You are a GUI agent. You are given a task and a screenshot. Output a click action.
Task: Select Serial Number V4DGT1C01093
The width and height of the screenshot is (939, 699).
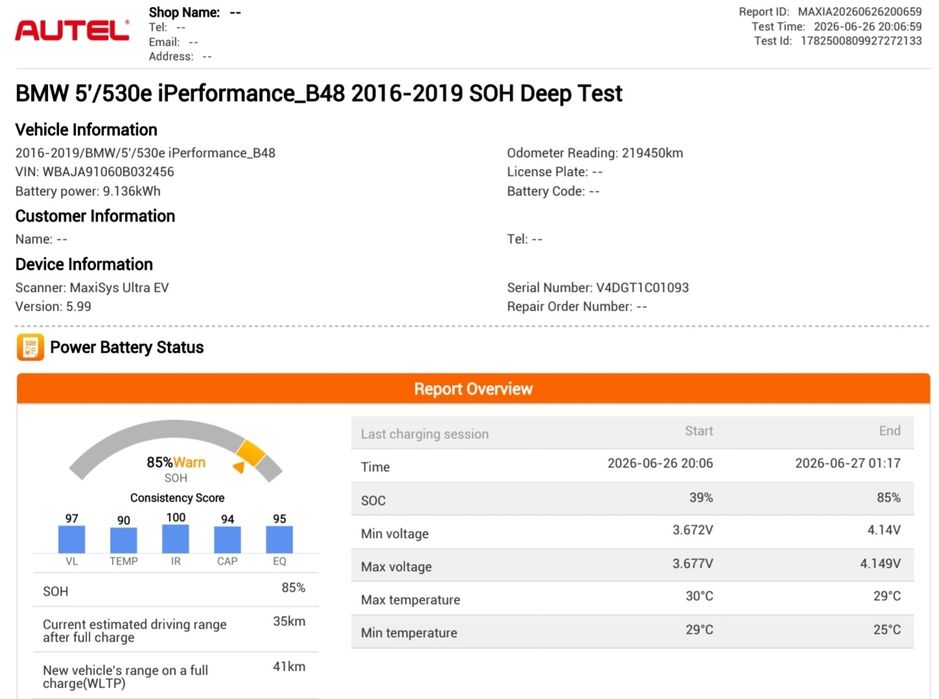pyautogui.click(x=598, y=288)
